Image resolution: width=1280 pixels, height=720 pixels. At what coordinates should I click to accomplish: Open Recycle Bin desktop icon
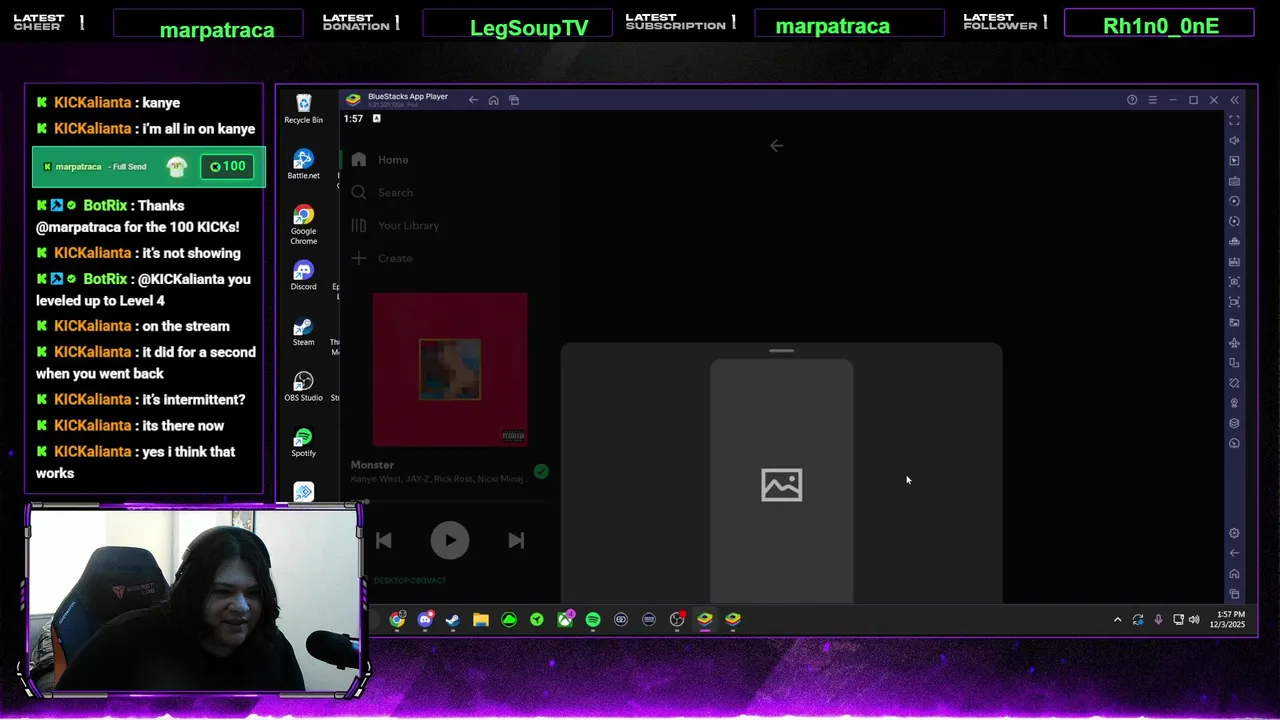tap(303, 109)
